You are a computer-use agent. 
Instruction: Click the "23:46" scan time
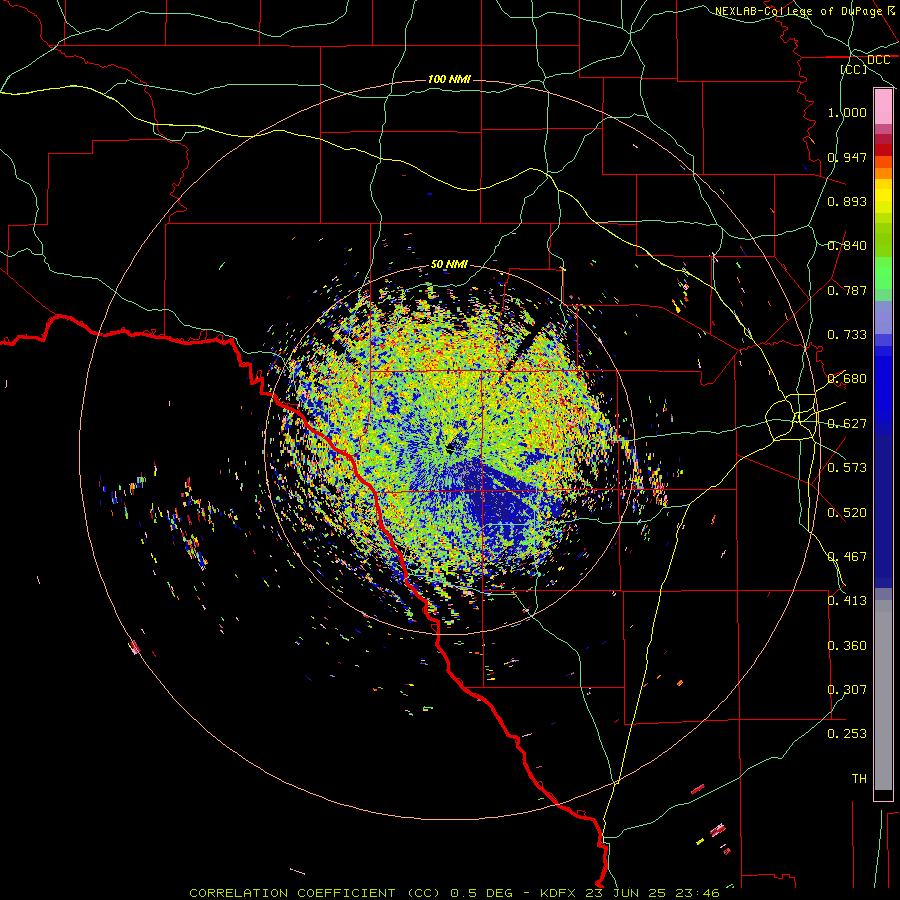(696, 893)
